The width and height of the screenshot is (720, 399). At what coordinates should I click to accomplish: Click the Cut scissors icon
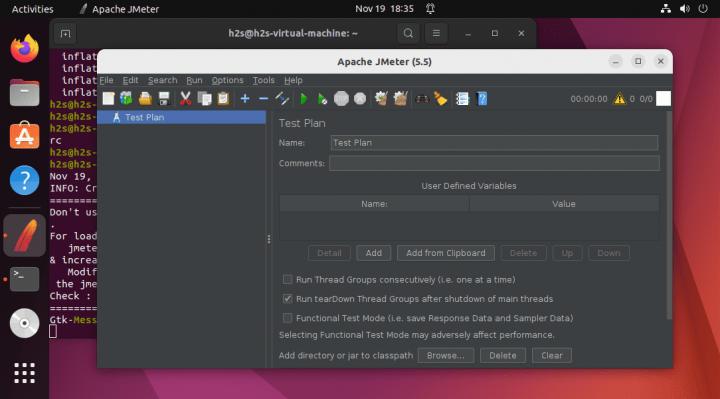(x=186, y=99)
